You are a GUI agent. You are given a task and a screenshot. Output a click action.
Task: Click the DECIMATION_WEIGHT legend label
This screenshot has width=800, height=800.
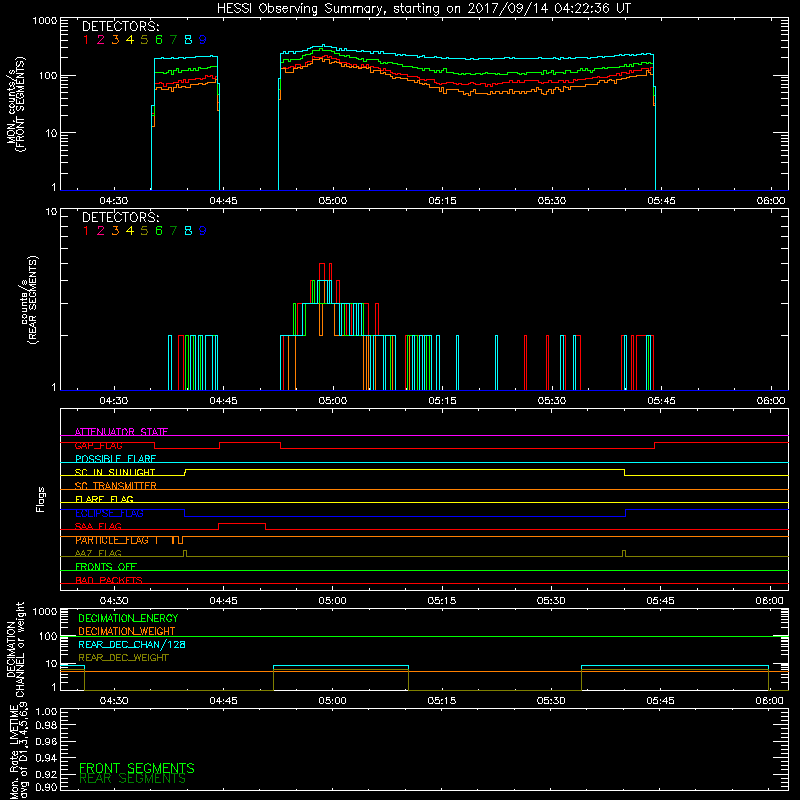pos(127,631)
